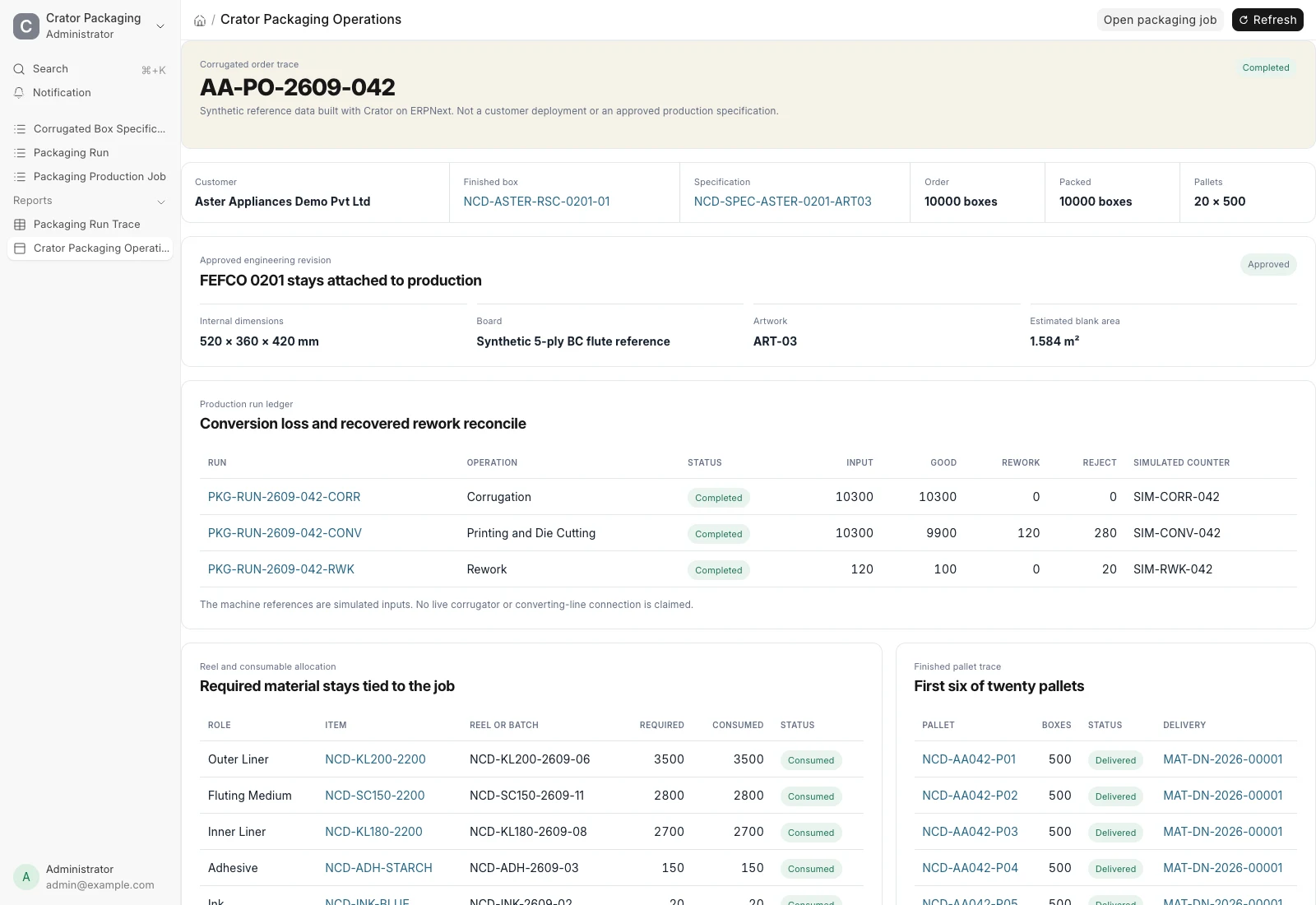Open Notification in the sidebar
The width and height of the screenshot is (1316, 905).
pos(90,93)
